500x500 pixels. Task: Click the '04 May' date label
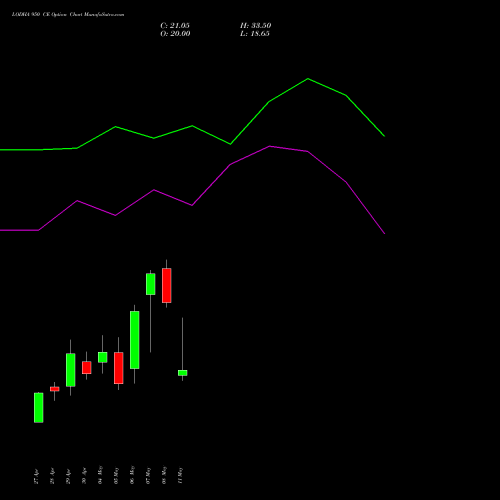tap(100, 475)
